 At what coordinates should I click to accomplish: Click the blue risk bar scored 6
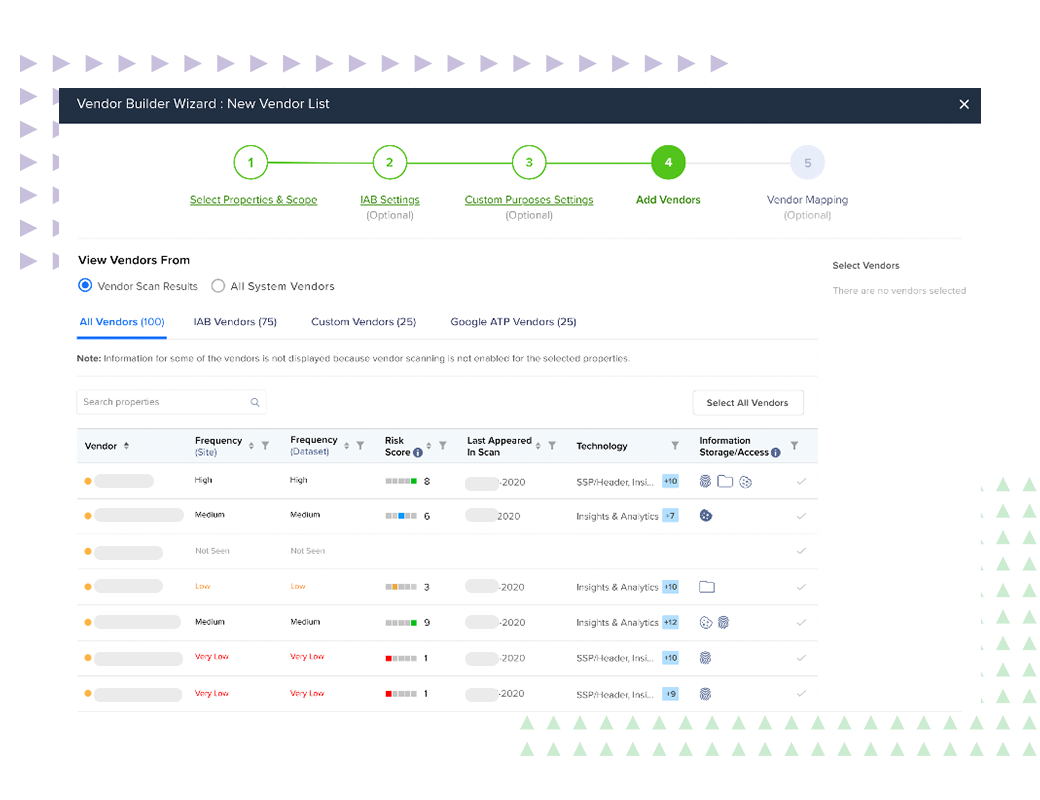[x=401, y=515]
